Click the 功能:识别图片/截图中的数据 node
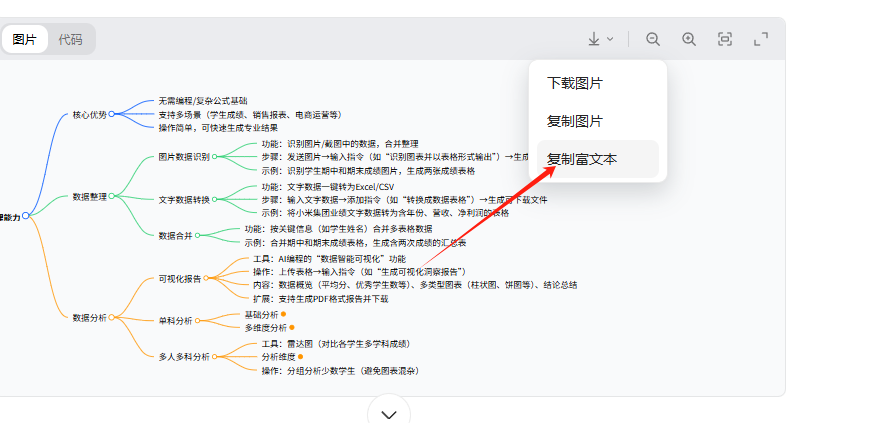The image size is (885, 423). pos(340,143)
